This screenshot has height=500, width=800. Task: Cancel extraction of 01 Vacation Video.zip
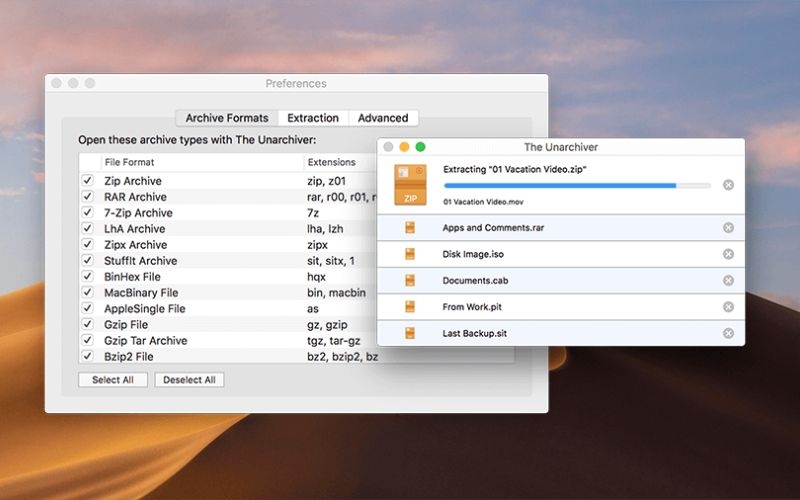[x=729, y=185]
